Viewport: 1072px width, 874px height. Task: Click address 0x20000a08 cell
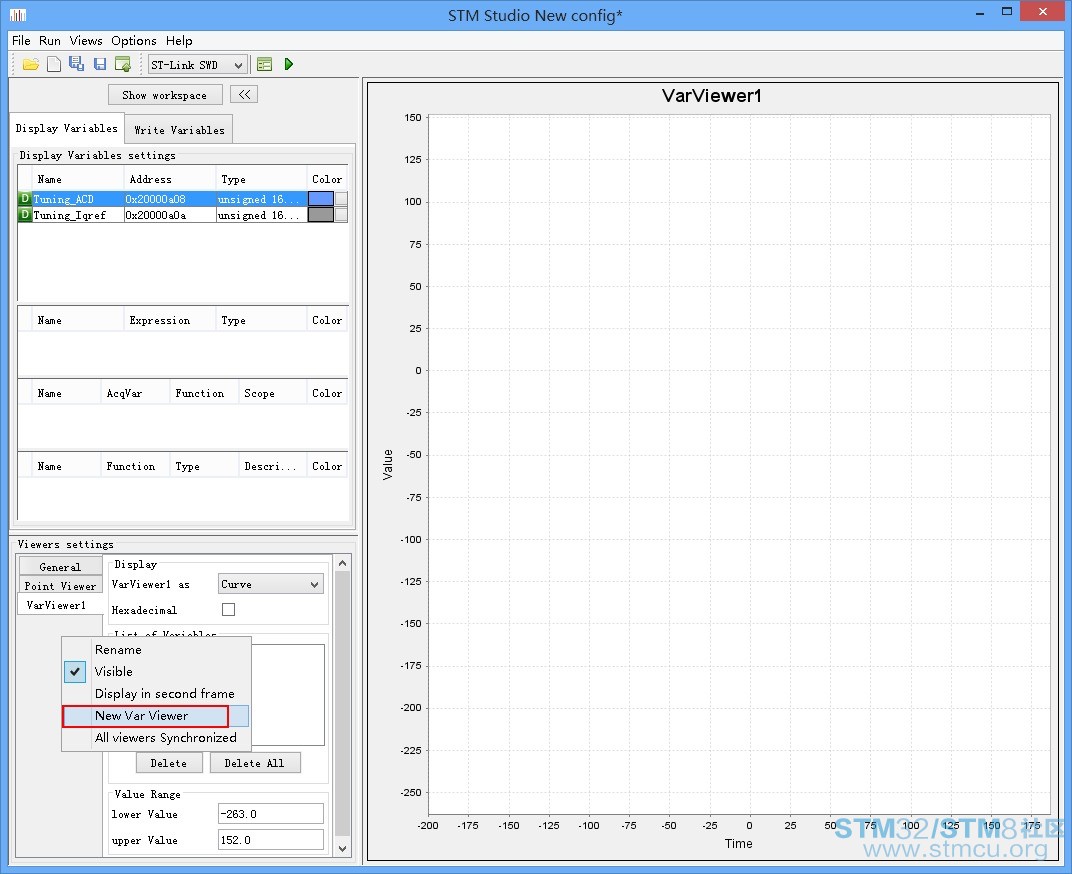click(x=169, y=199)
